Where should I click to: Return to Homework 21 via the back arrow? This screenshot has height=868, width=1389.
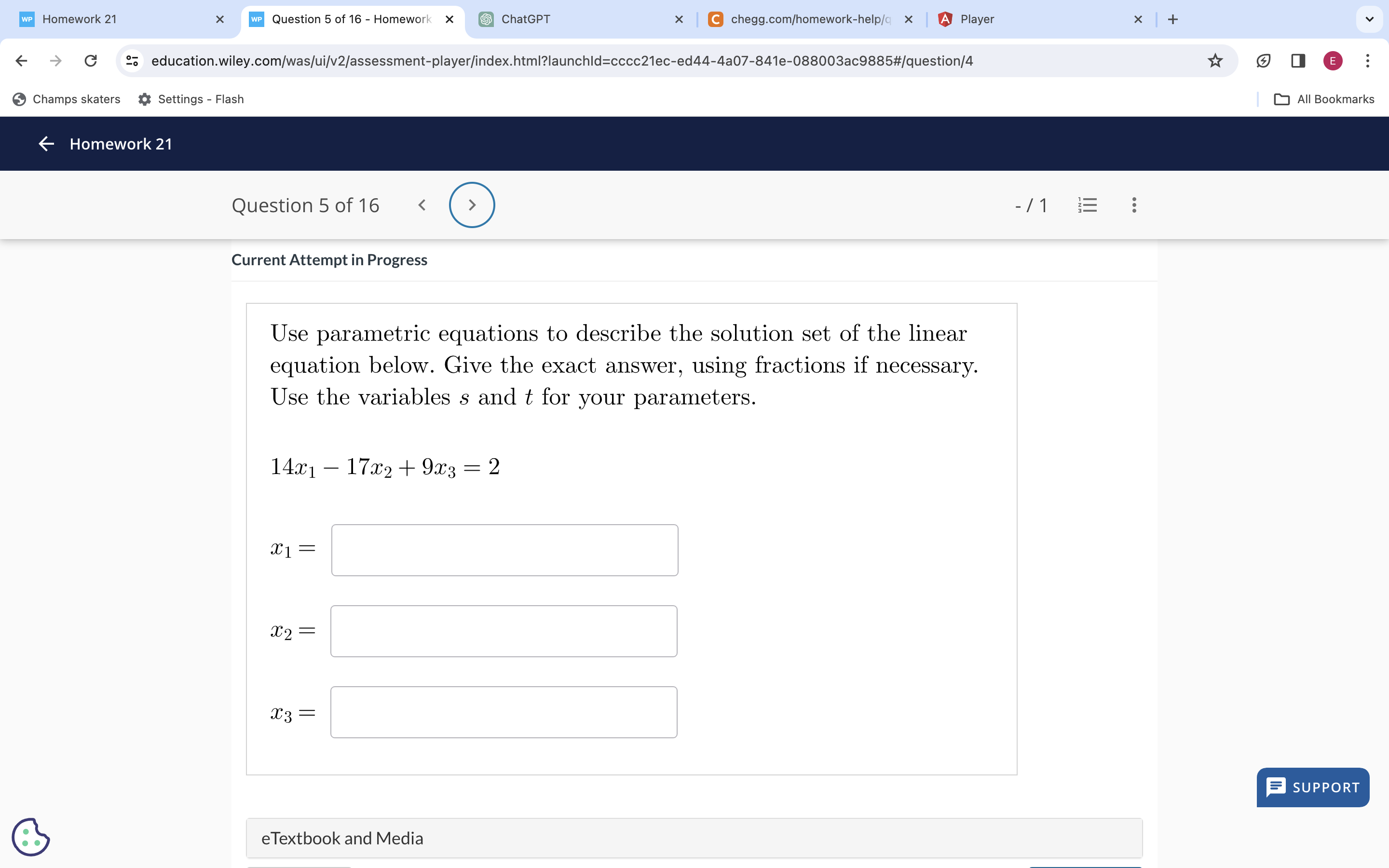46,144
